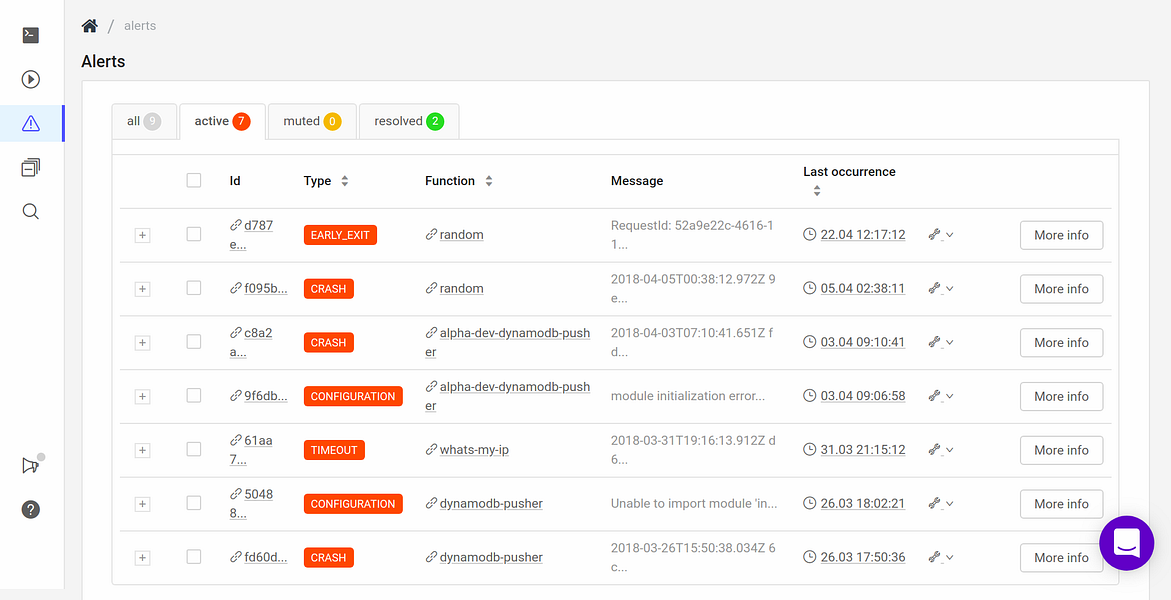Check the TIMEOUT alert row checkbox
This screenshot has height=600, width=1171.
[x=194, y=450]
